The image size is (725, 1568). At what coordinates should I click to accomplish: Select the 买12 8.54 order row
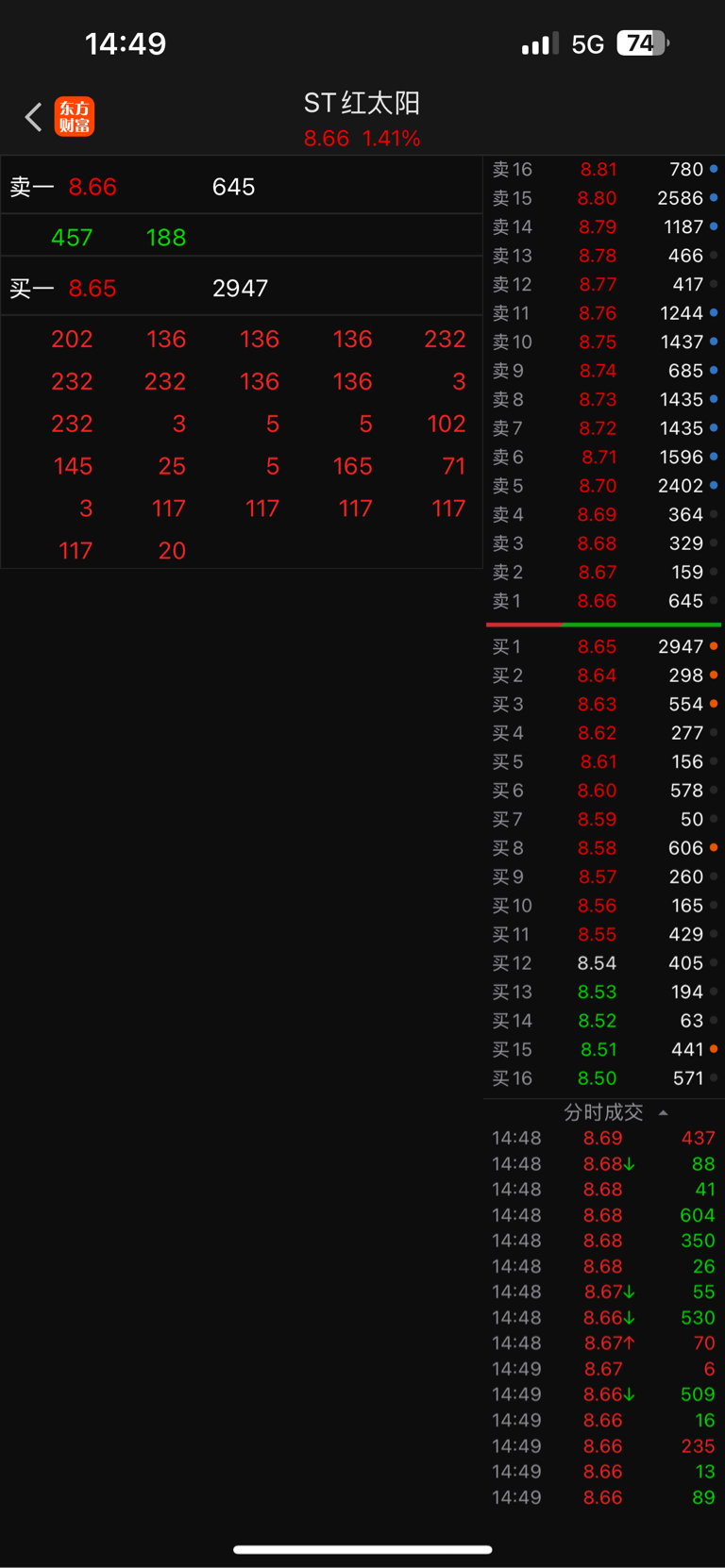pos(604,963)
